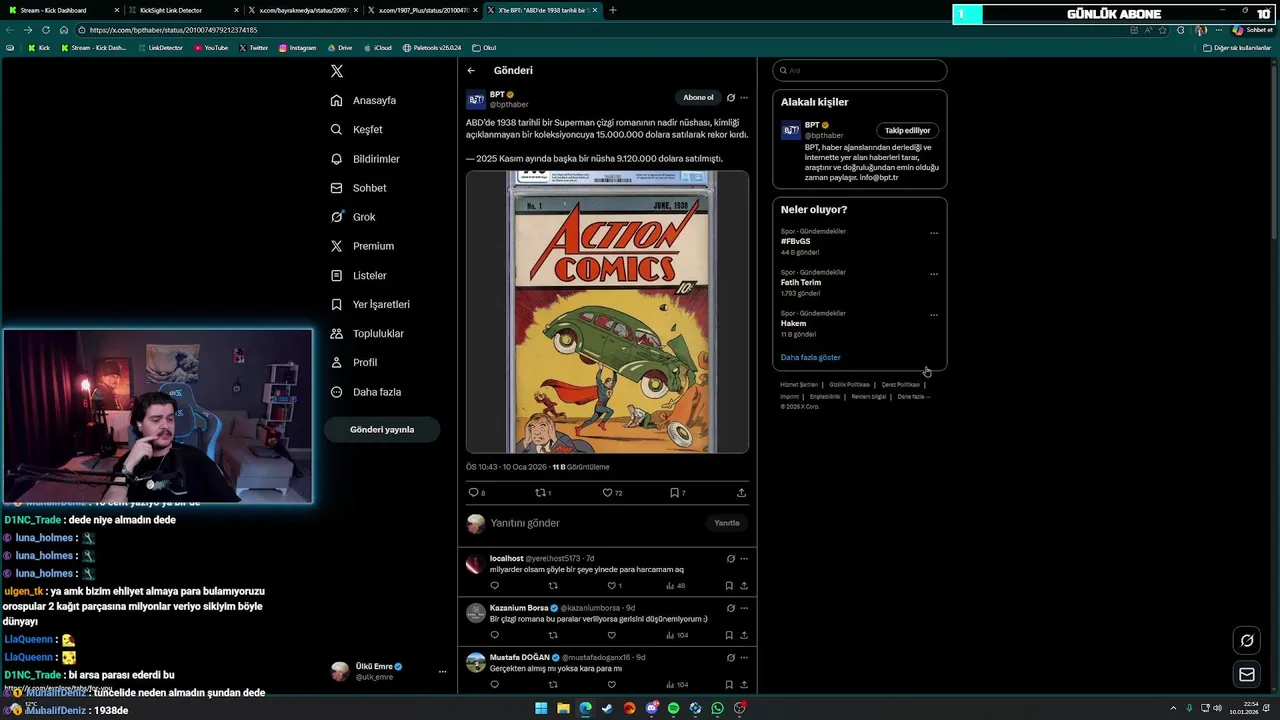Click Gönderi yayınla post button

point(382,429)
